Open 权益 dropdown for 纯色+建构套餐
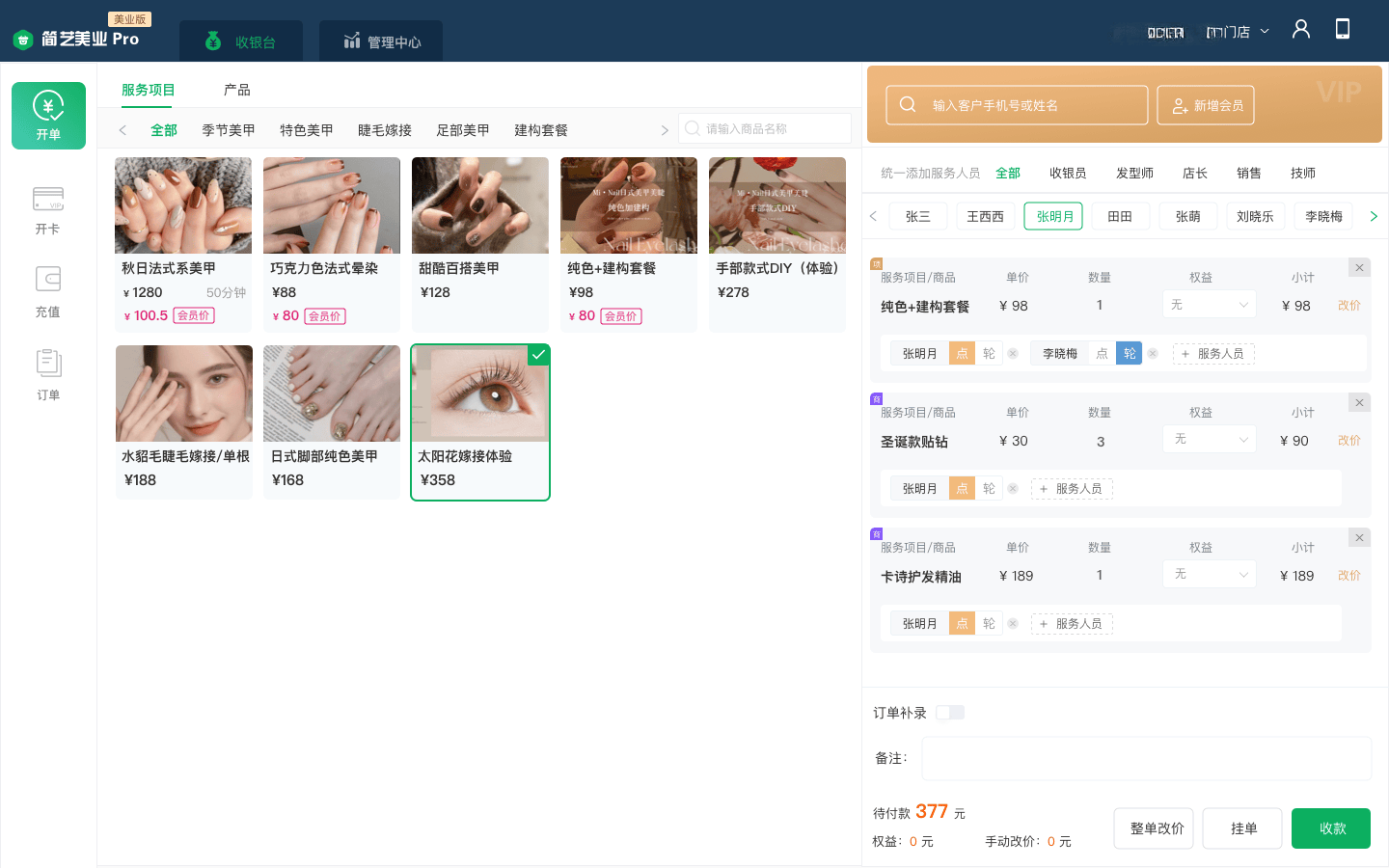The image size is (1389, 868). click(x=1210, y=305)
